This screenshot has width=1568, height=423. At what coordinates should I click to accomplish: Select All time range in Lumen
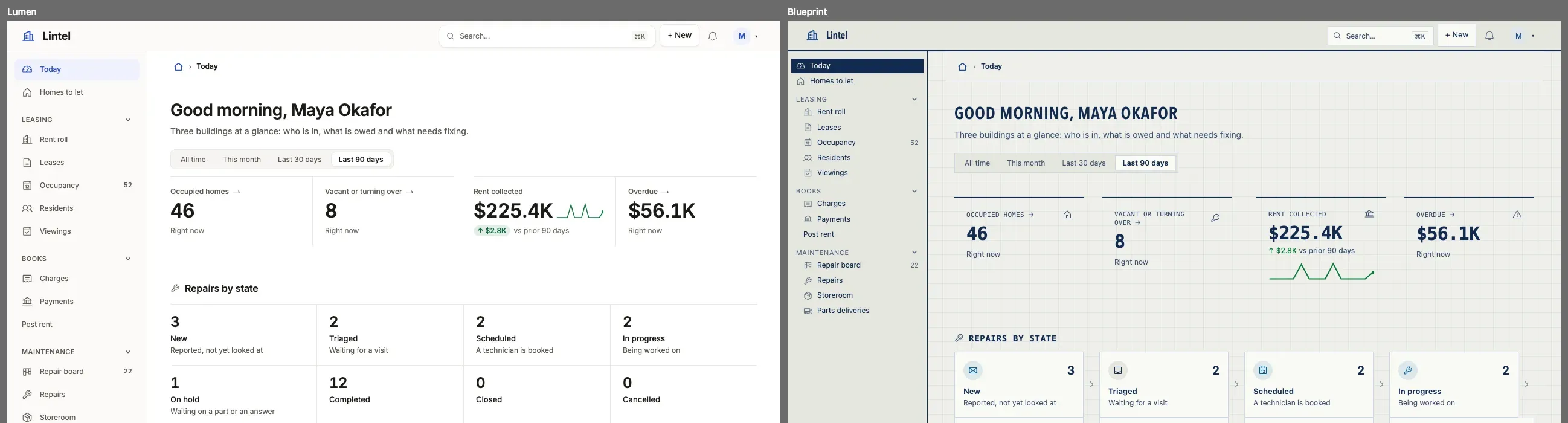point(193,160)
